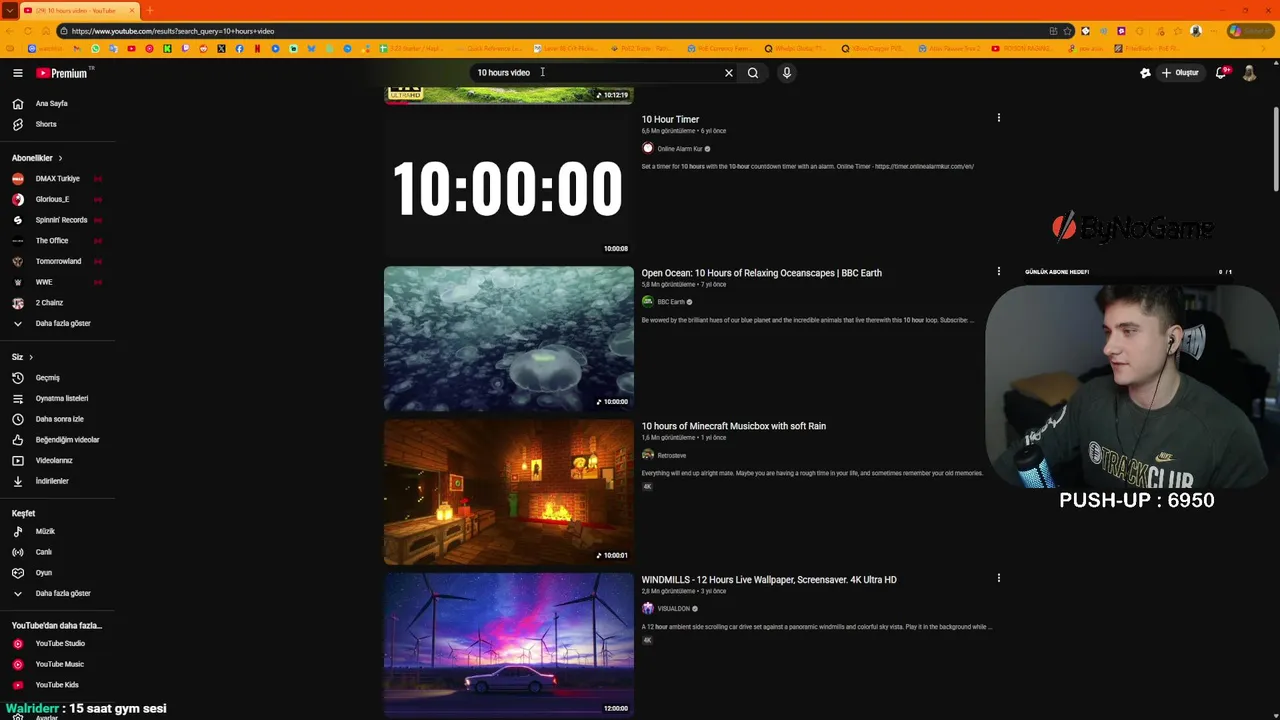Viewport: 1280px width, 720px height.
Task: Open the tab list dropdown arrow
Action: 9,11
